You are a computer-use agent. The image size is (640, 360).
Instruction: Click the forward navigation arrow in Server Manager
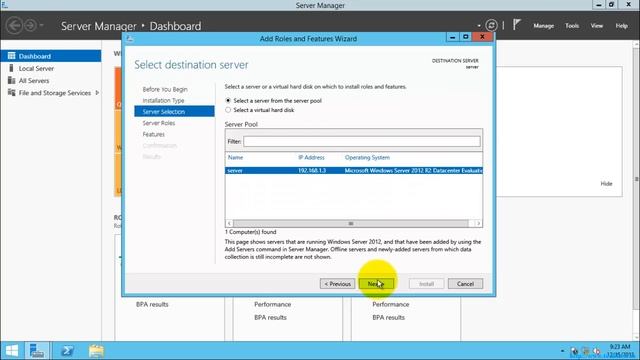click(30, 26)
